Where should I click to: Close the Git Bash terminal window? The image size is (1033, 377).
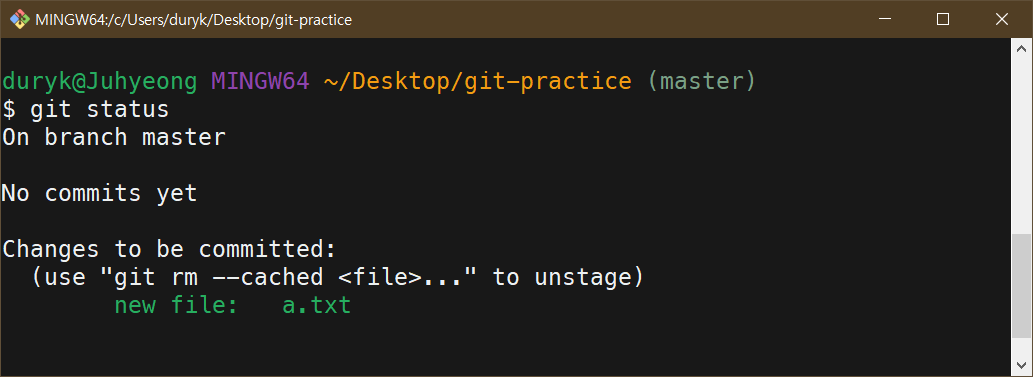1002,19
